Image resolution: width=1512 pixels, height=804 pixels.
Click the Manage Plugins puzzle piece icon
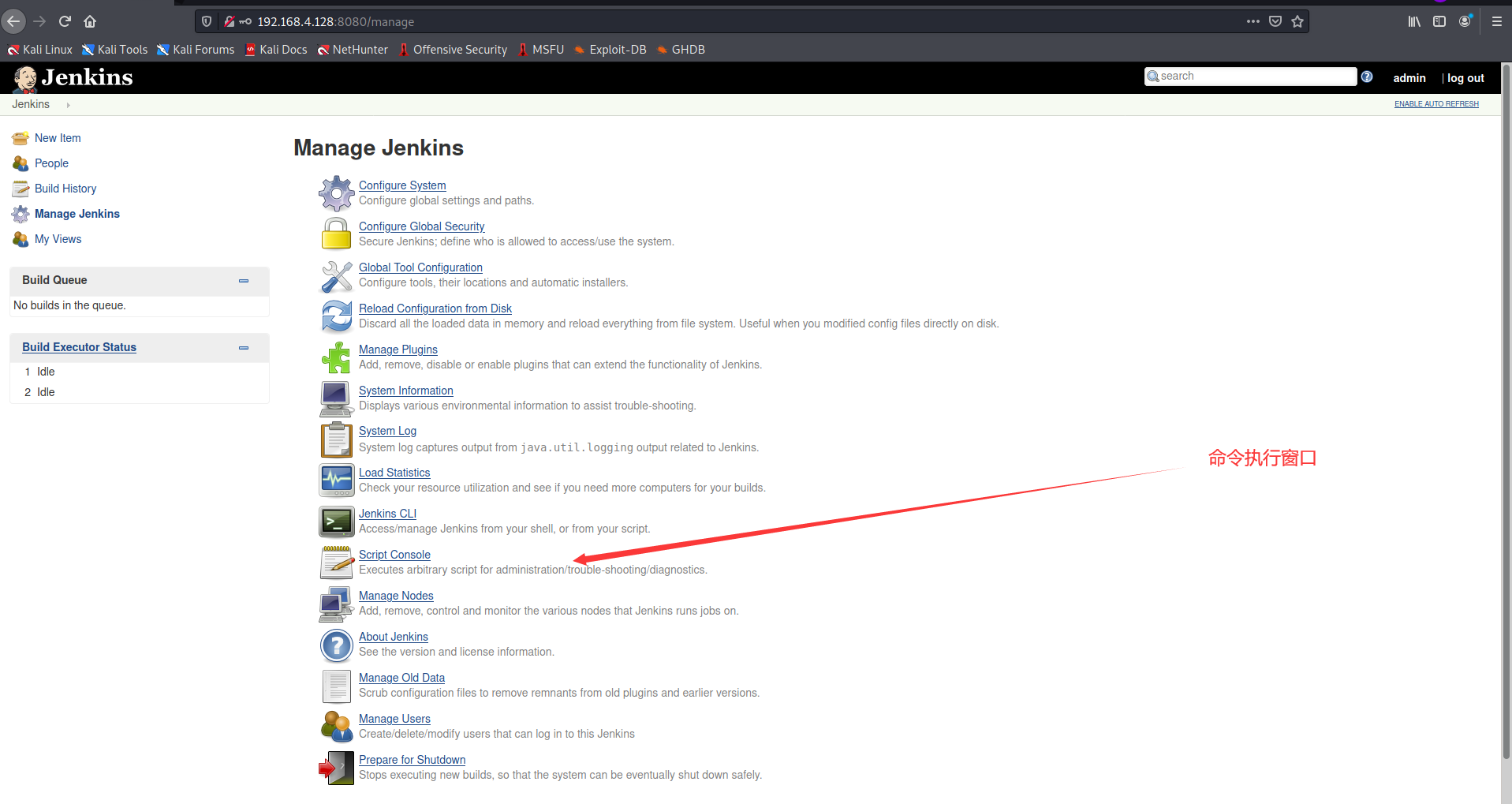(337, 357)
